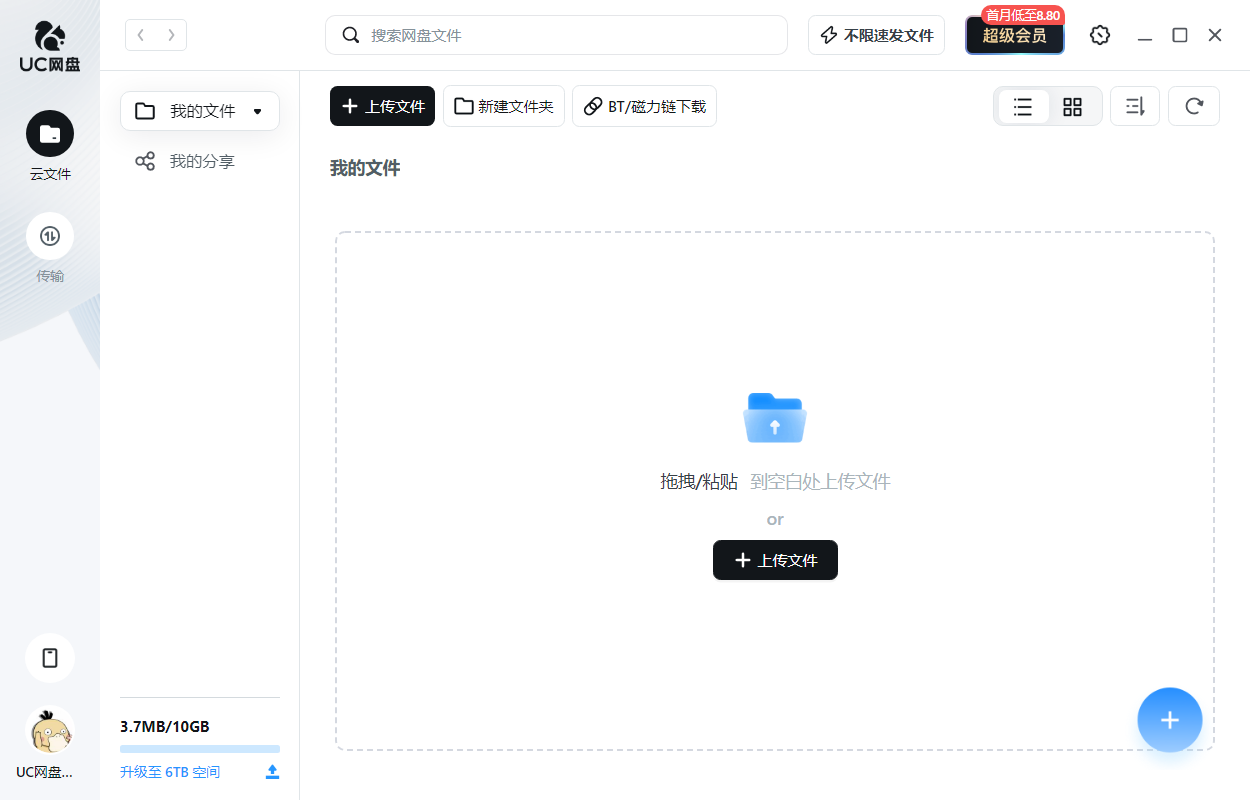
Task: Refresh the file list
Action: click(1193, 106)
